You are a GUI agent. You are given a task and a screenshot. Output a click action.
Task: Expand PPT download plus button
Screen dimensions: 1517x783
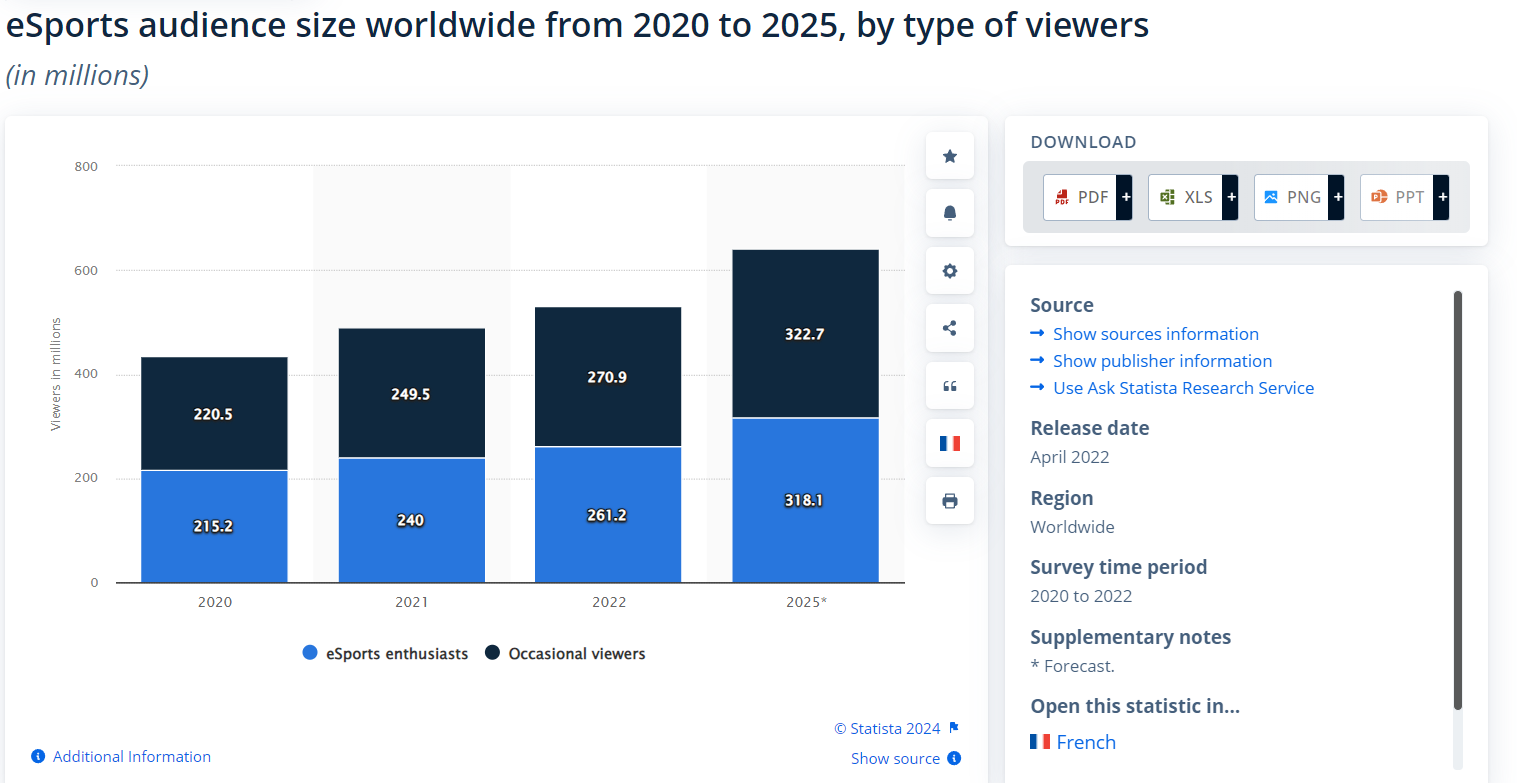(x=1441, y=197)
